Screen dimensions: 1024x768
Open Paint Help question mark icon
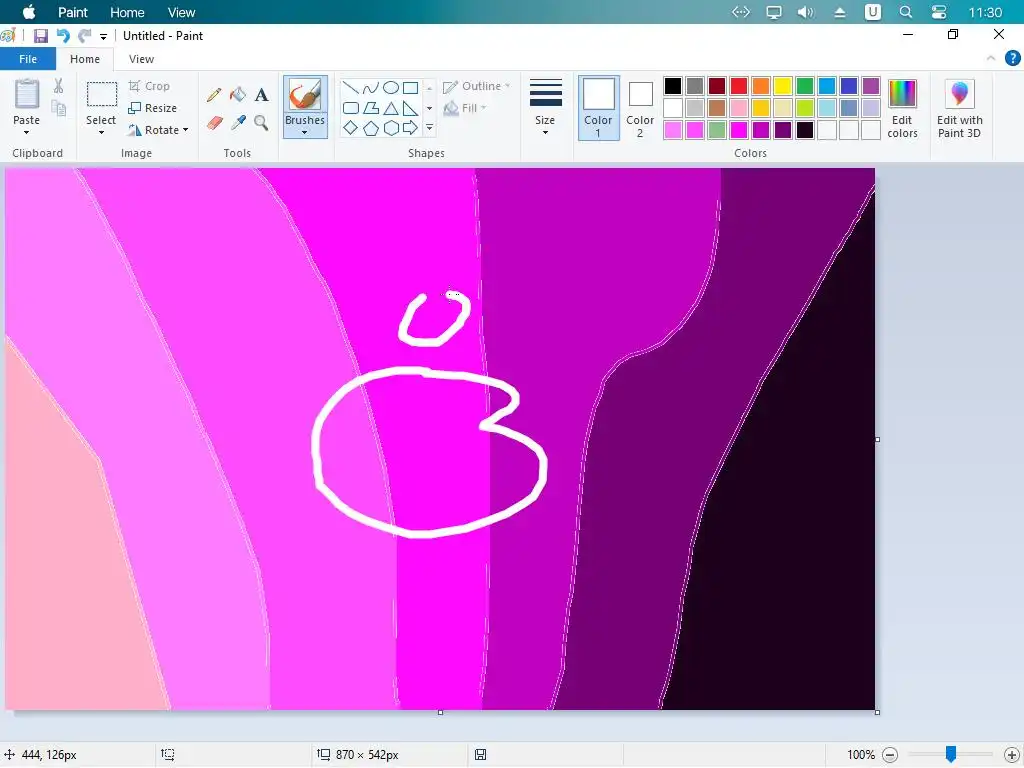1012,59
